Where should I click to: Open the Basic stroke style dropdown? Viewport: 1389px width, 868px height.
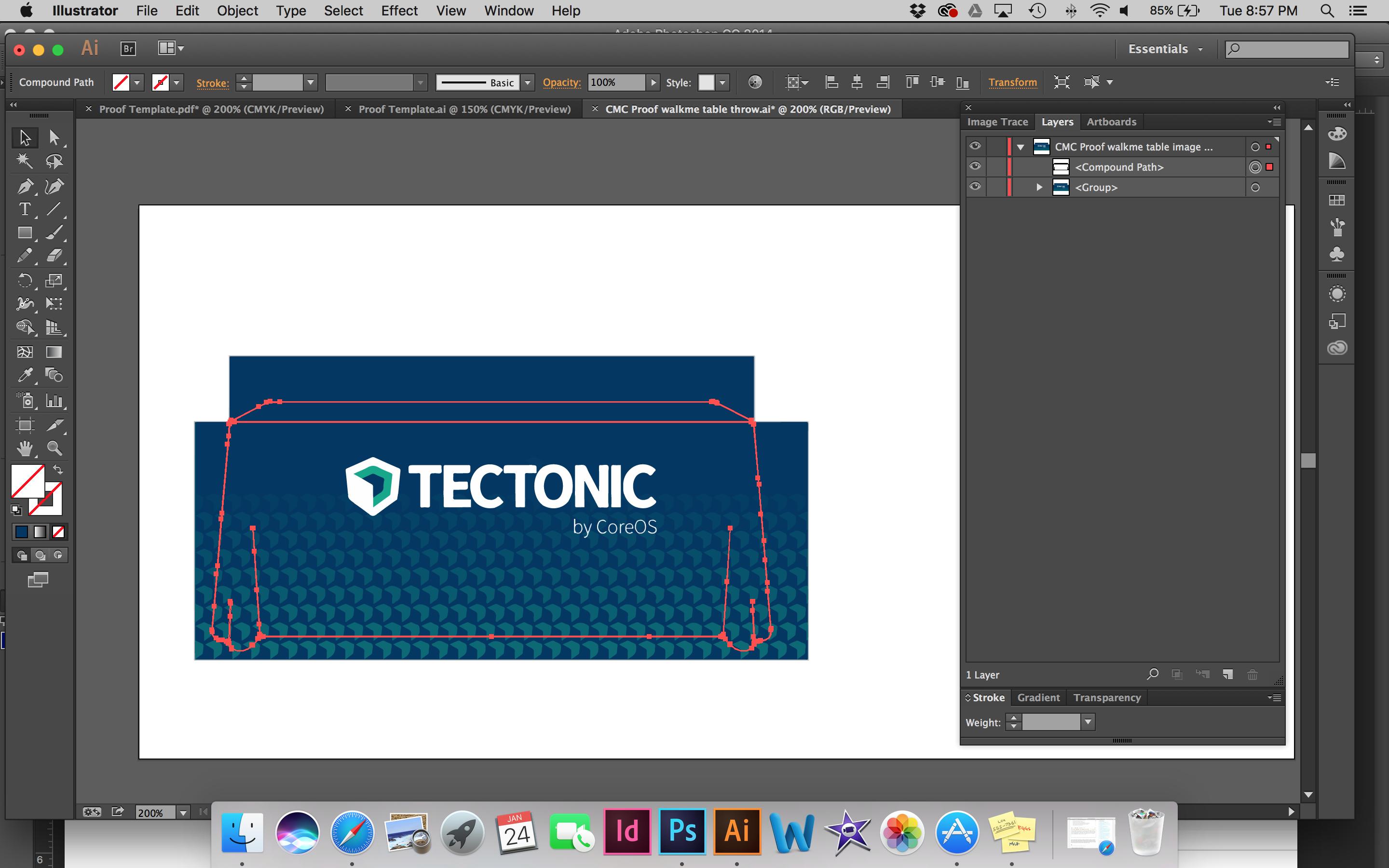coord(528,82)
